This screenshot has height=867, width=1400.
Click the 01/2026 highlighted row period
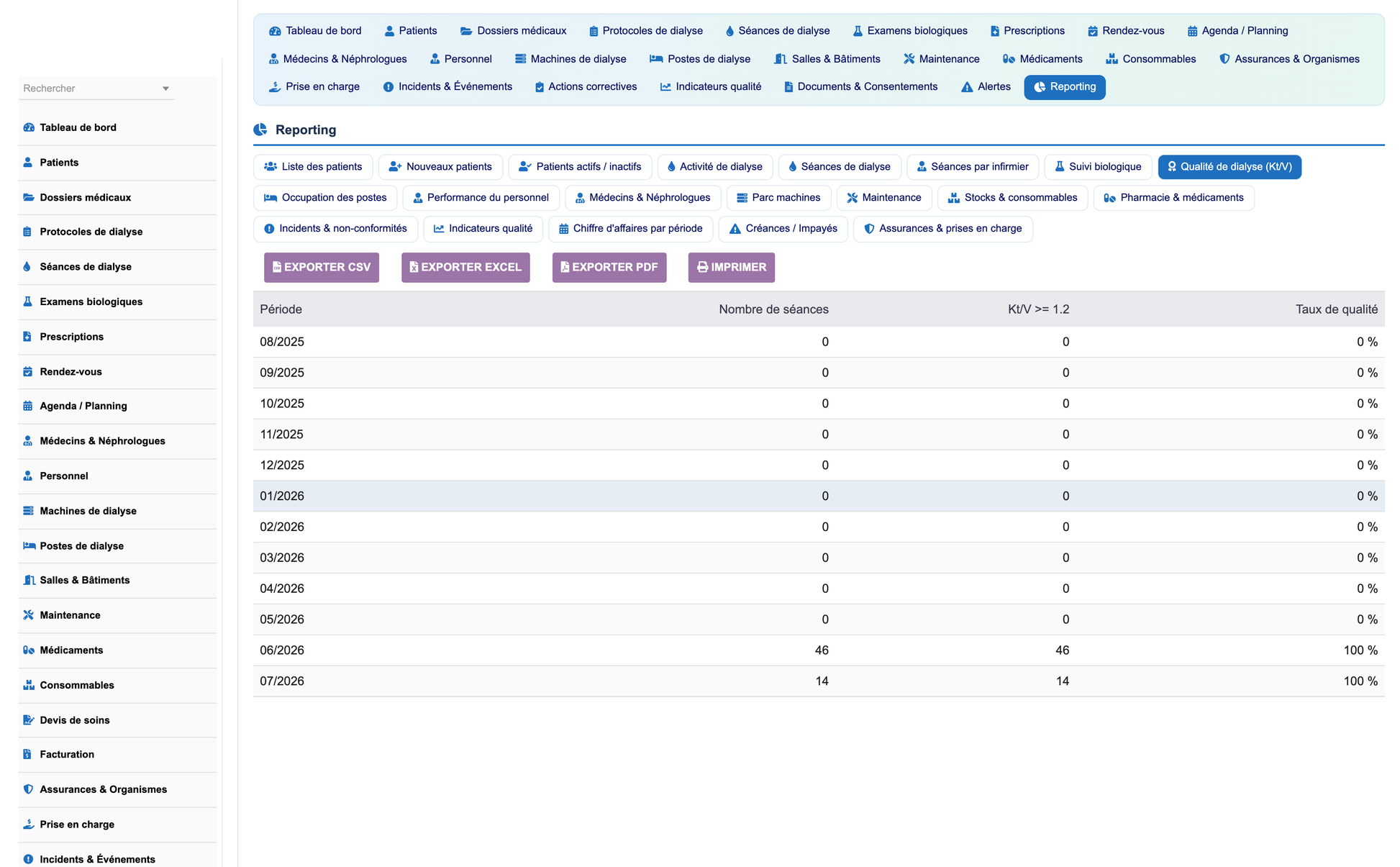[282, 496]
